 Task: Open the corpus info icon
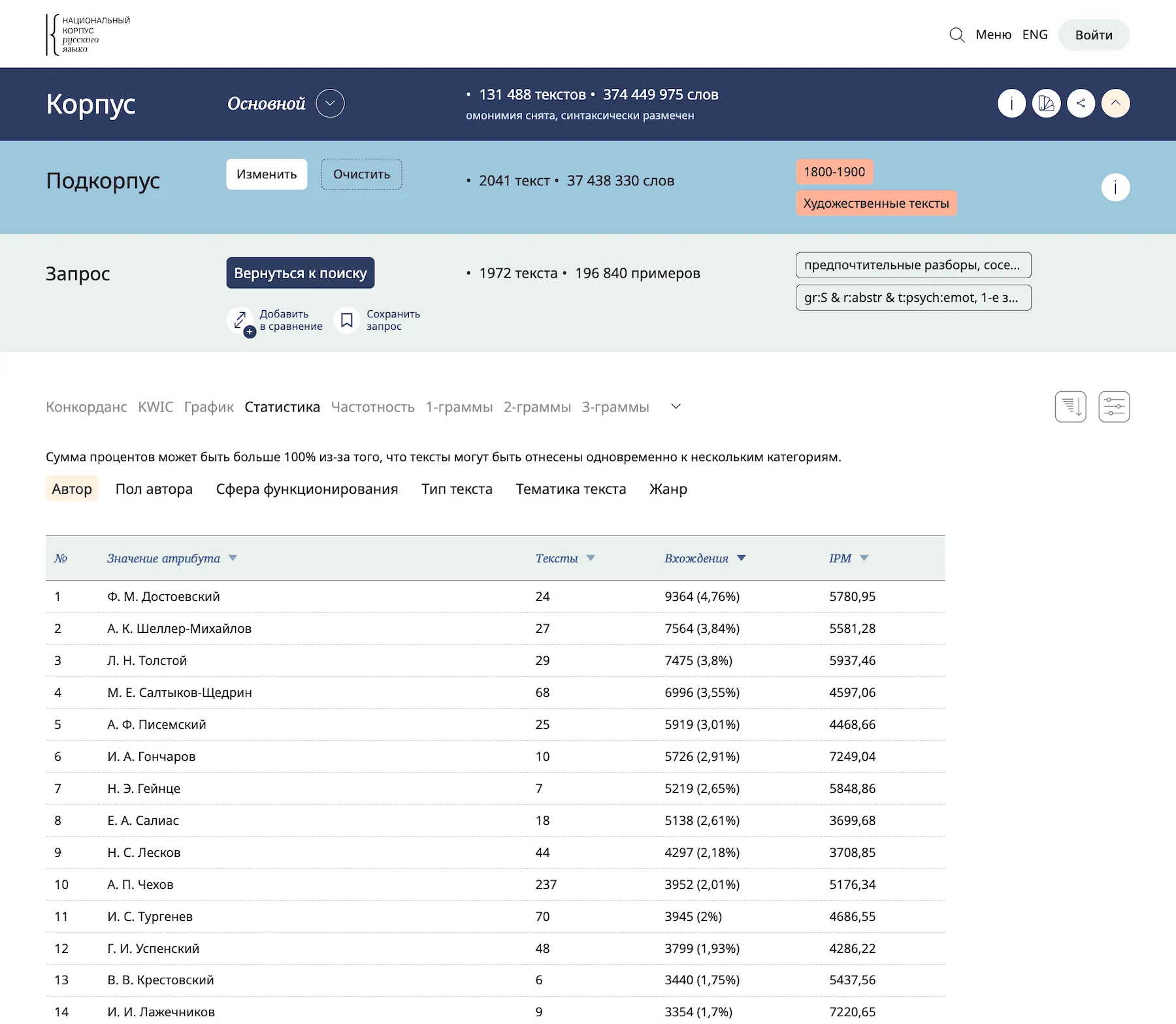click(1011, 103)
